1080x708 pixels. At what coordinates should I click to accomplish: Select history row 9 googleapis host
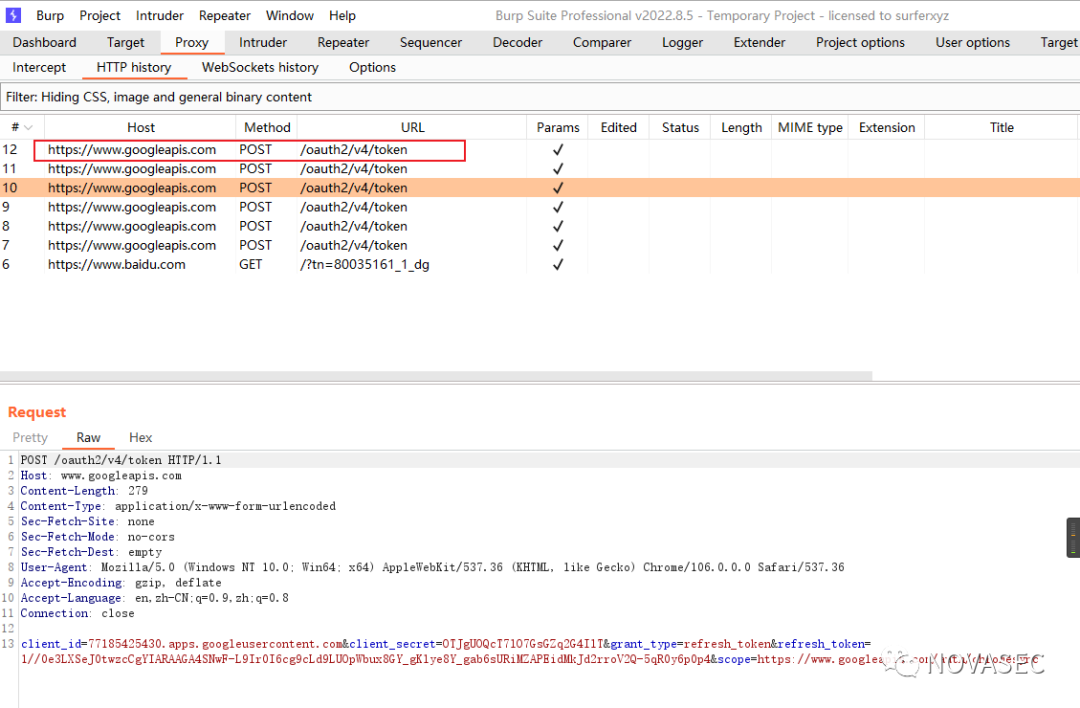tap(132, 207)
